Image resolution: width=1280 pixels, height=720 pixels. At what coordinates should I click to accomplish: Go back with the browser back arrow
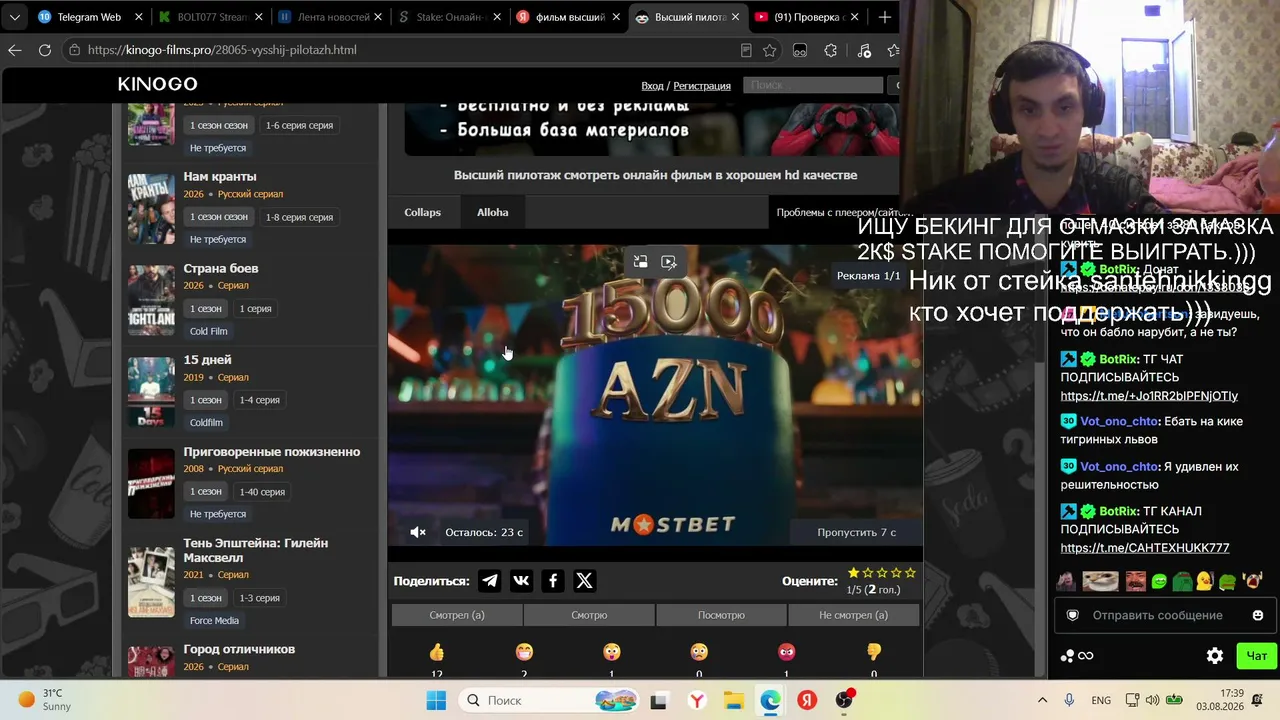coord(15,50)
